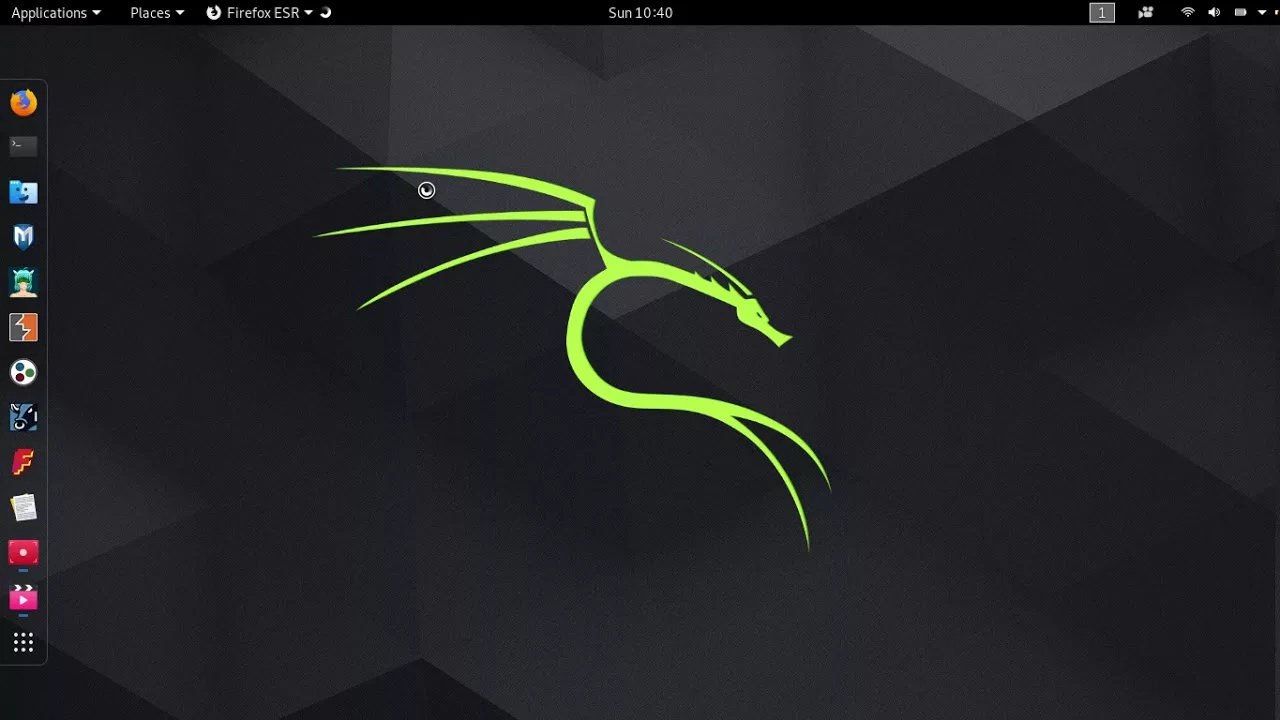This screenshot has width=1280, height=720.
Task: Open the Places menu
Action: (x=157, y=13)
